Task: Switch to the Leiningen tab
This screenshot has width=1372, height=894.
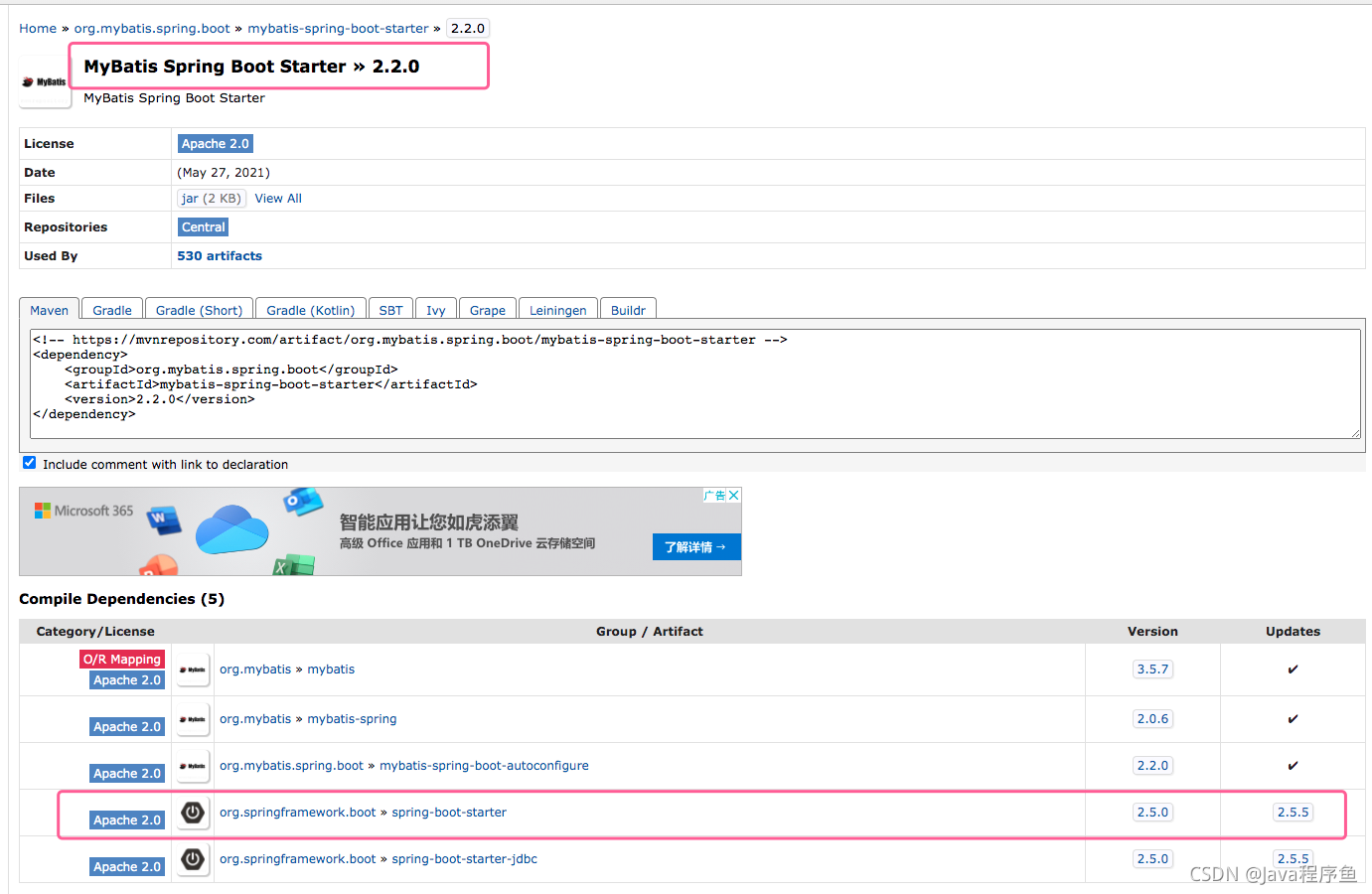Action: pos(558,310)
